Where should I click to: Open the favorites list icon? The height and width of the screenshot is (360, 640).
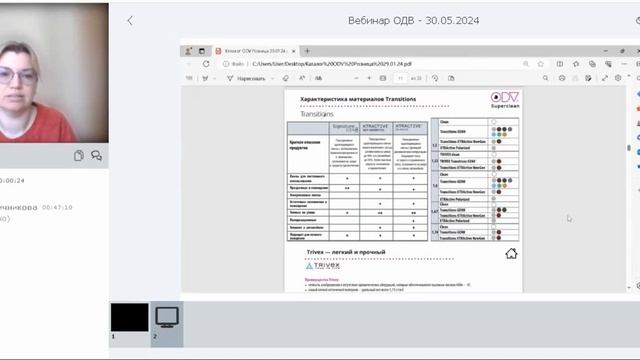click(576, 64)
